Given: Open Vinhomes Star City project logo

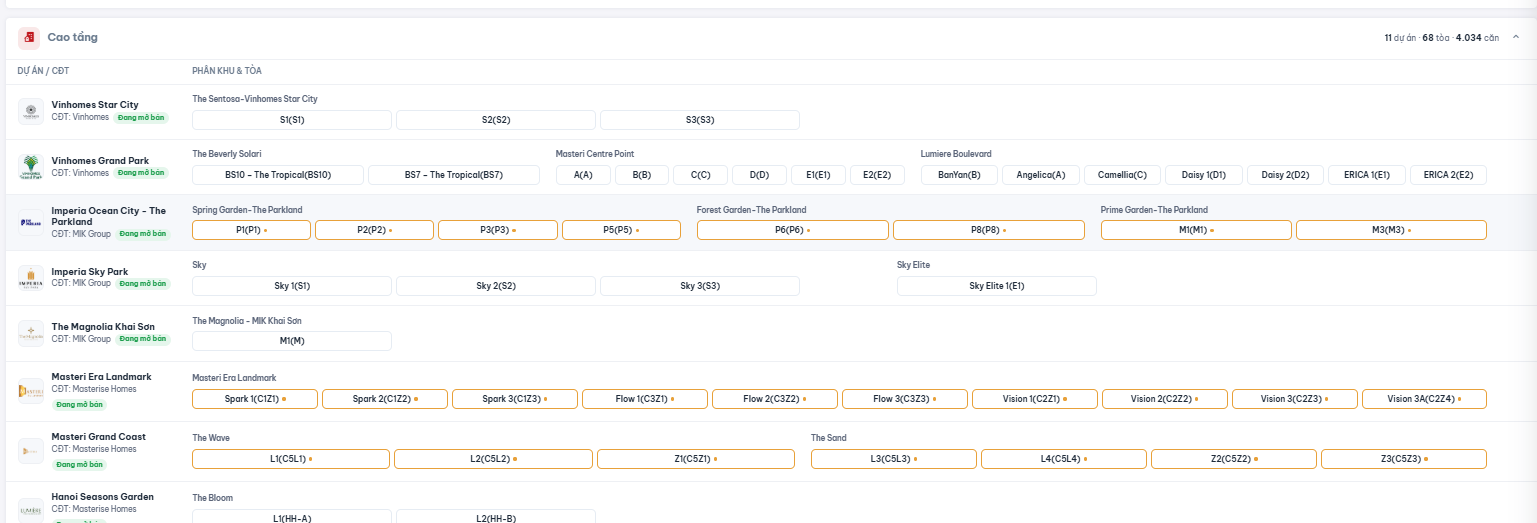Looking at the screenshot, I should [x=31, y=112].
